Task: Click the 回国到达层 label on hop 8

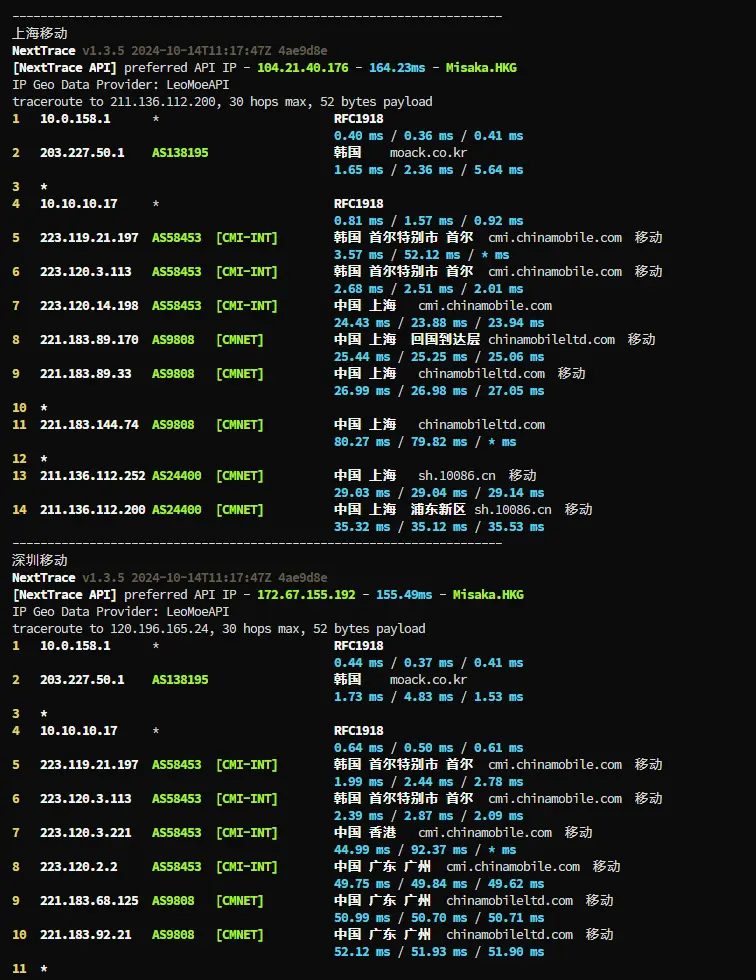Action: coord(446,340)
